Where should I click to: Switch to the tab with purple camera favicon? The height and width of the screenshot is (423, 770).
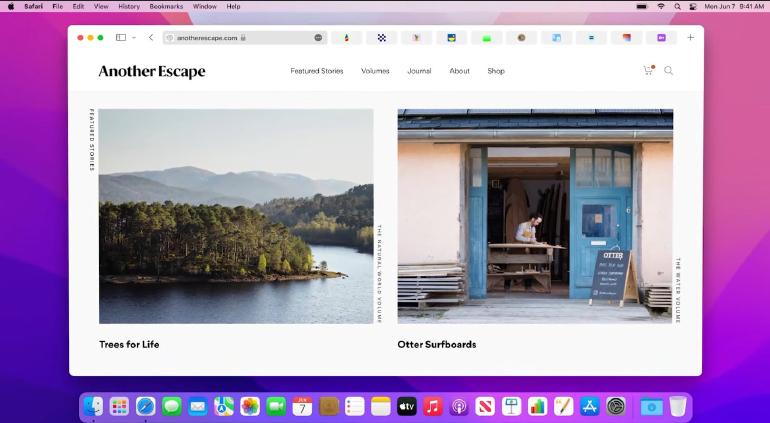click(x=661, y=38)
